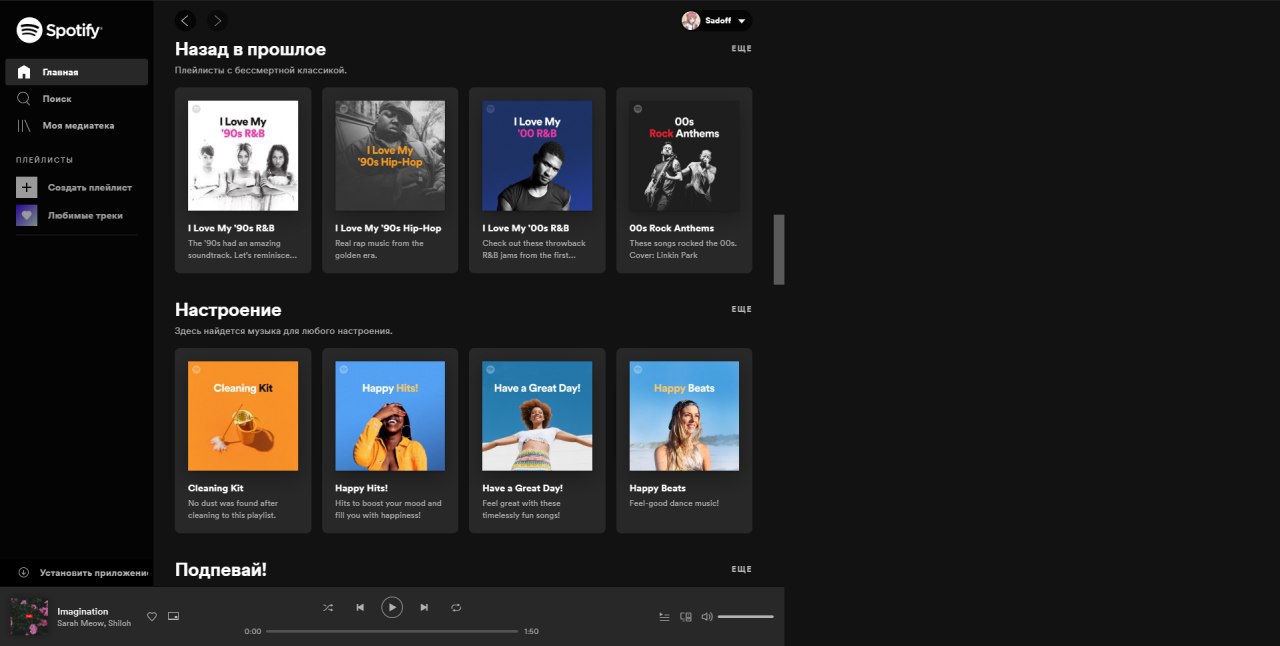Open I Love My '90s Hip-Hop cover
Screen dimensions: 1280x646
coord(390,155)
